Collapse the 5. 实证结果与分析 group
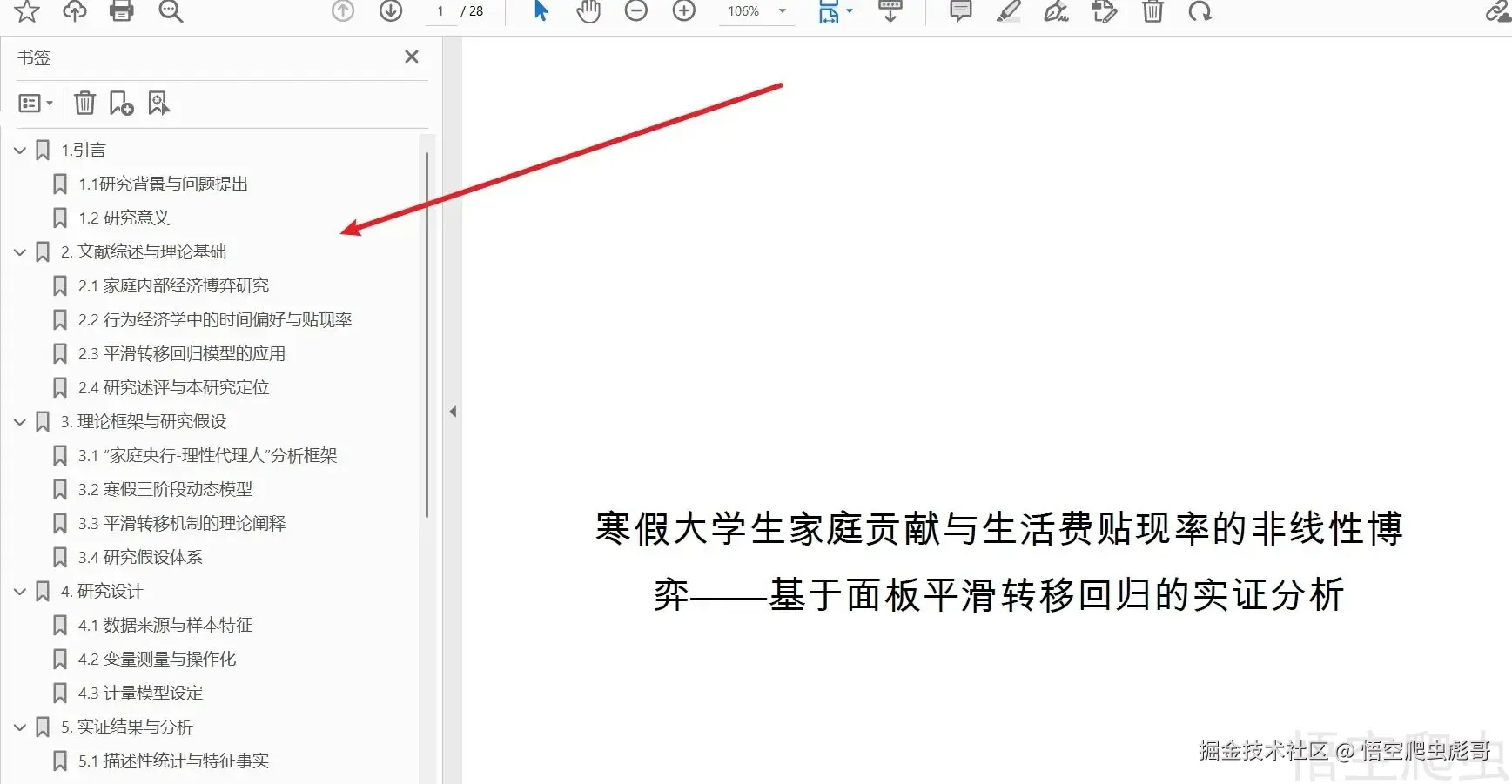 pos(20,727)
